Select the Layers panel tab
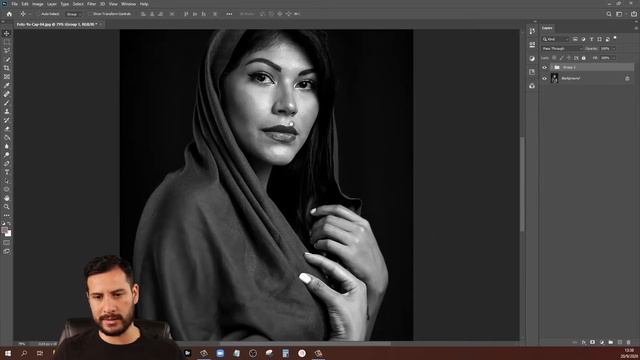 (x=547, y=28)
